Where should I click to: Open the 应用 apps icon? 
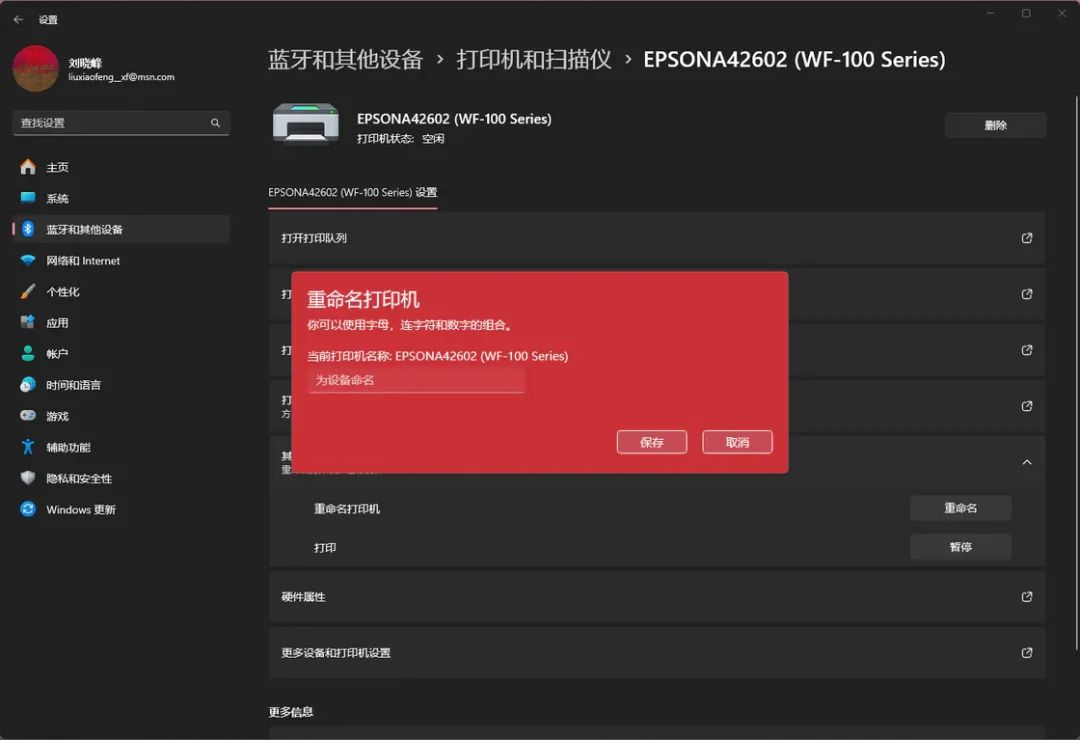click(x=28, y=322)
